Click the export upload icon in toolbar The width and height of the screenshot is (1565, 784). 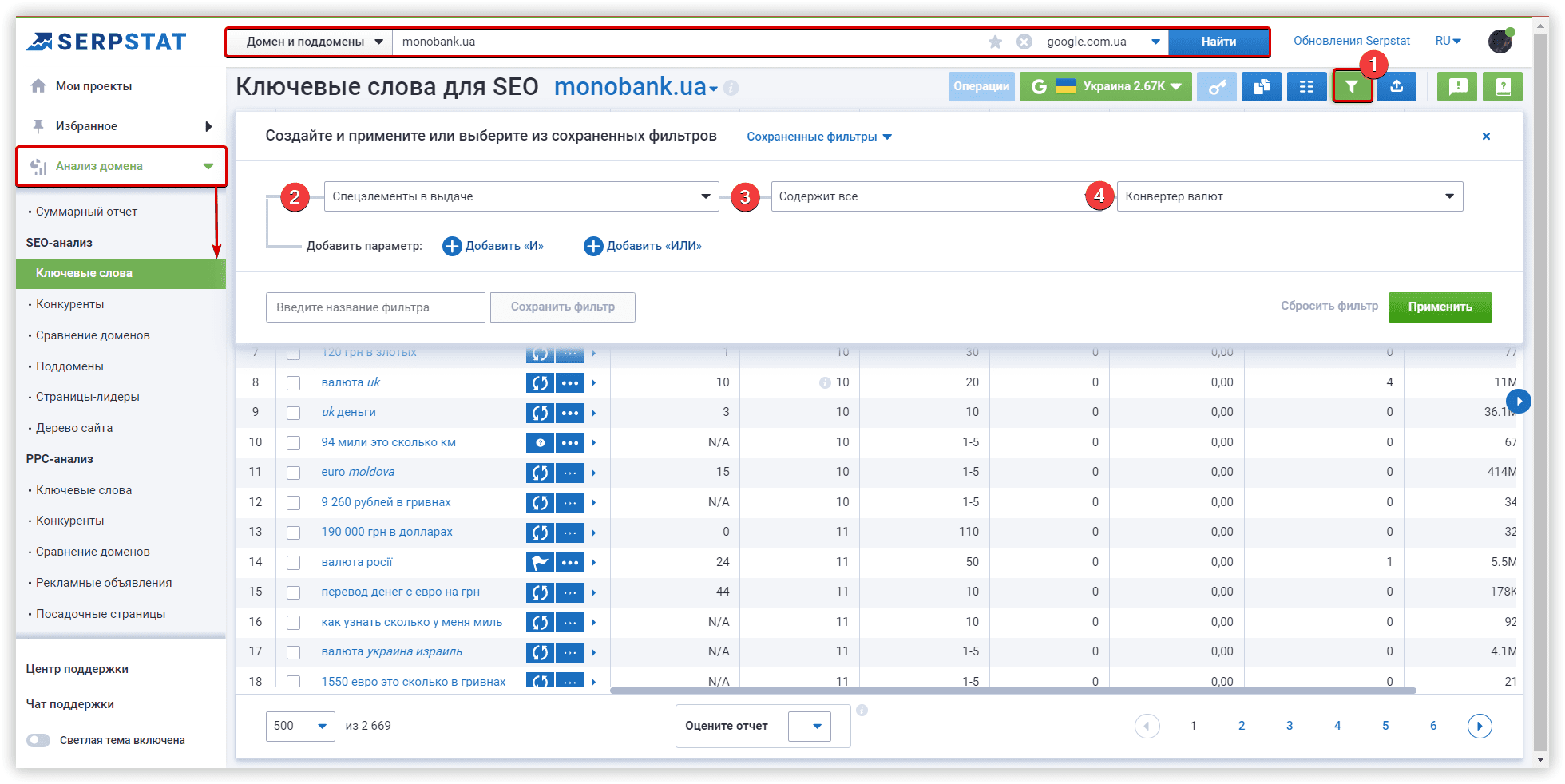point(1397,87)
